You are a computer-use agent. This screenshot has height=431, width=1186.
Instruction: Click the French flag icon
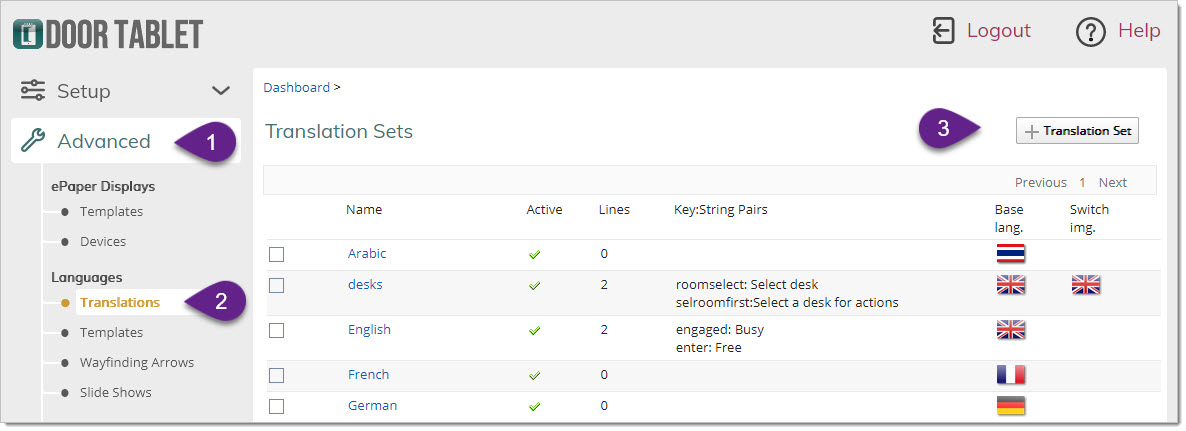(1010, 375)
